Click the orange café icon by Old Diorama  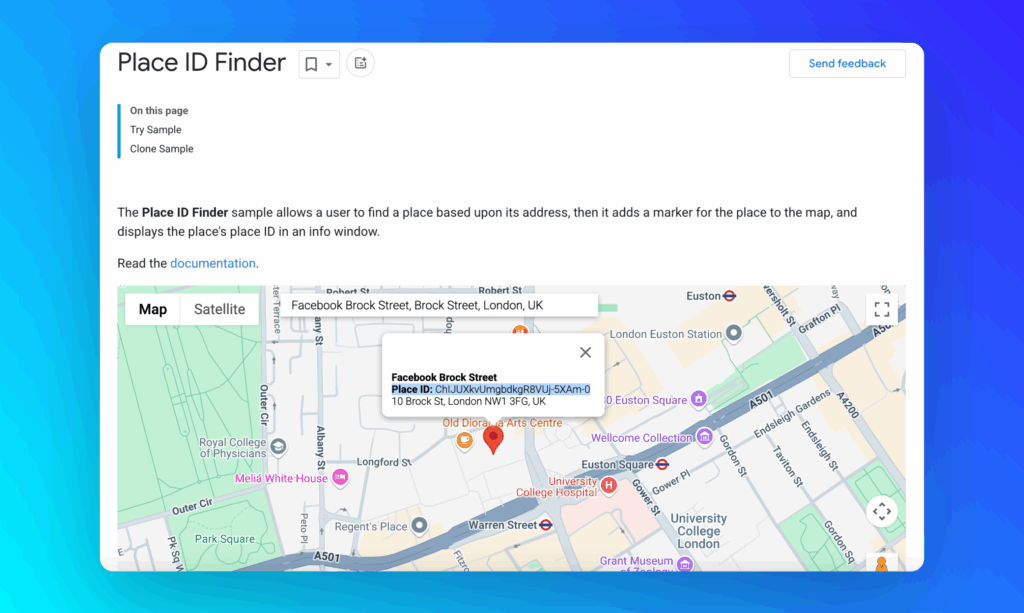tap(464, 440)
